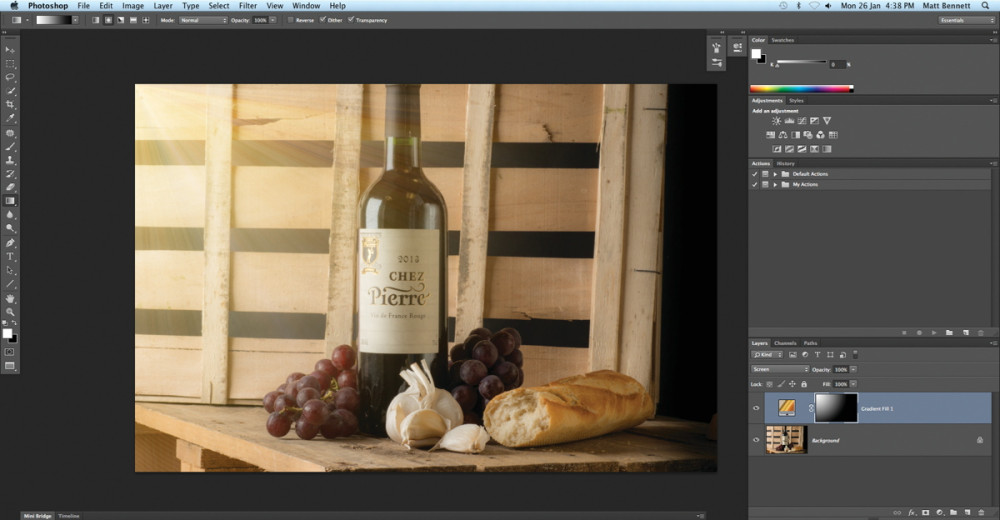Expand the My Actions folder

(x=776, y=184)
